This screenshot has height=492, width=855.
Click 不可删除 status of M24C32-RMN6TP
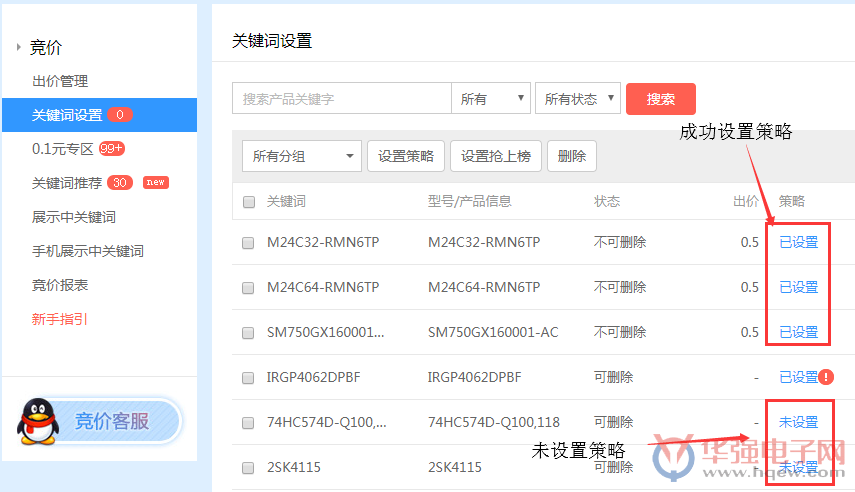(620, 242)
